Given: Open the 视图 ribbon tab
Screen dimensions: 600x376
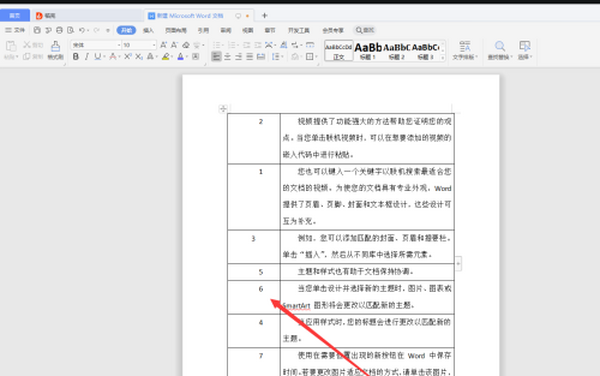Looking at the screenshot, I should [248, 30].
